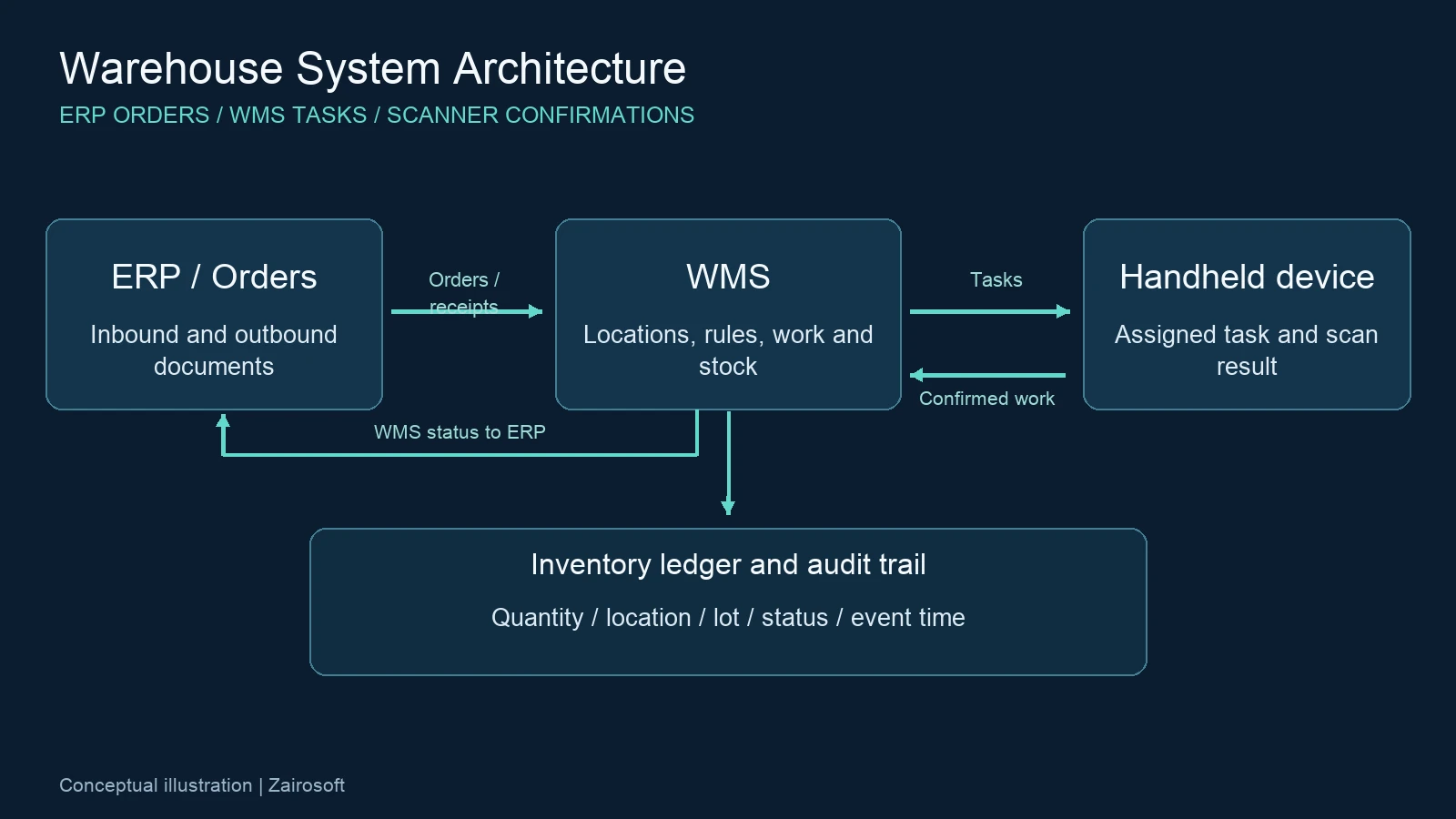
Task: Select the 'Warehouse System Architecture' title
Action: coord(372,68)
